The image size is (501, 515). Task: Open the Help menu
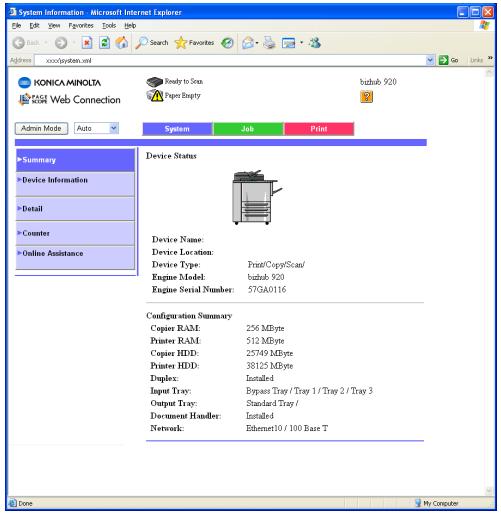click(x=130, y=26)
